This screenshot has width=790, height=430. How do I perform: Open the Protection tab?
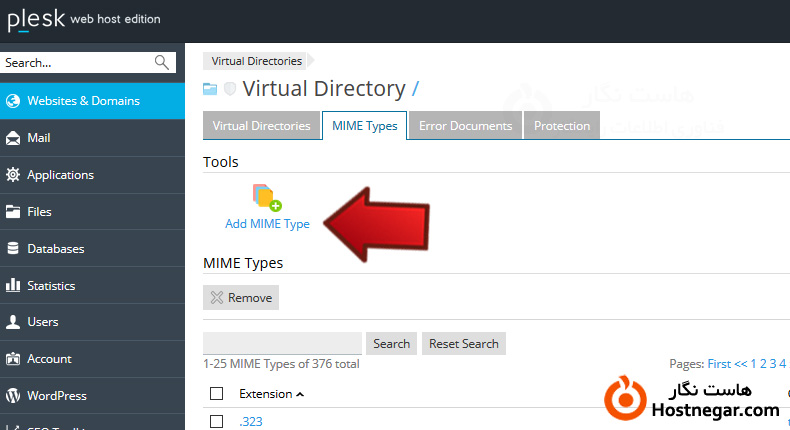click(561, 126)
